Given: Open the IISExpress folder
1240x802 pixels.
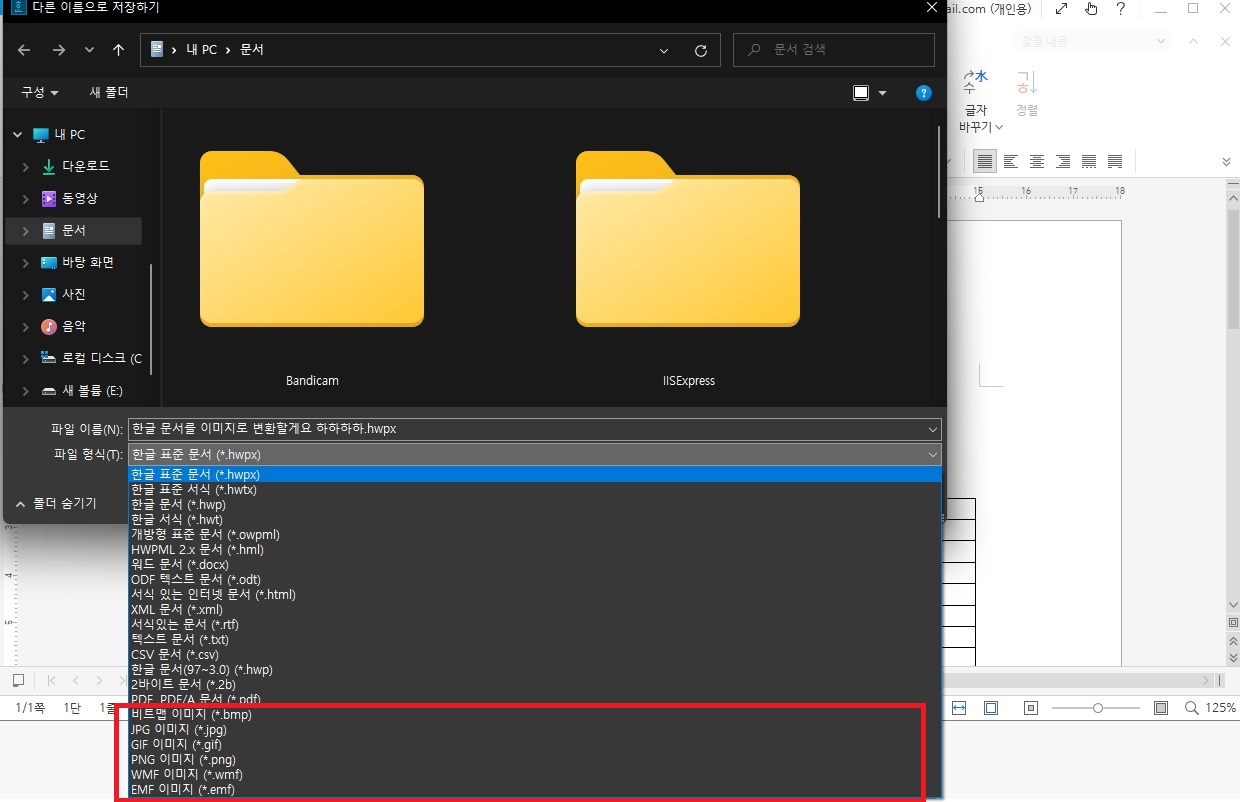Looking at the screenshot, I should [689, 270].
